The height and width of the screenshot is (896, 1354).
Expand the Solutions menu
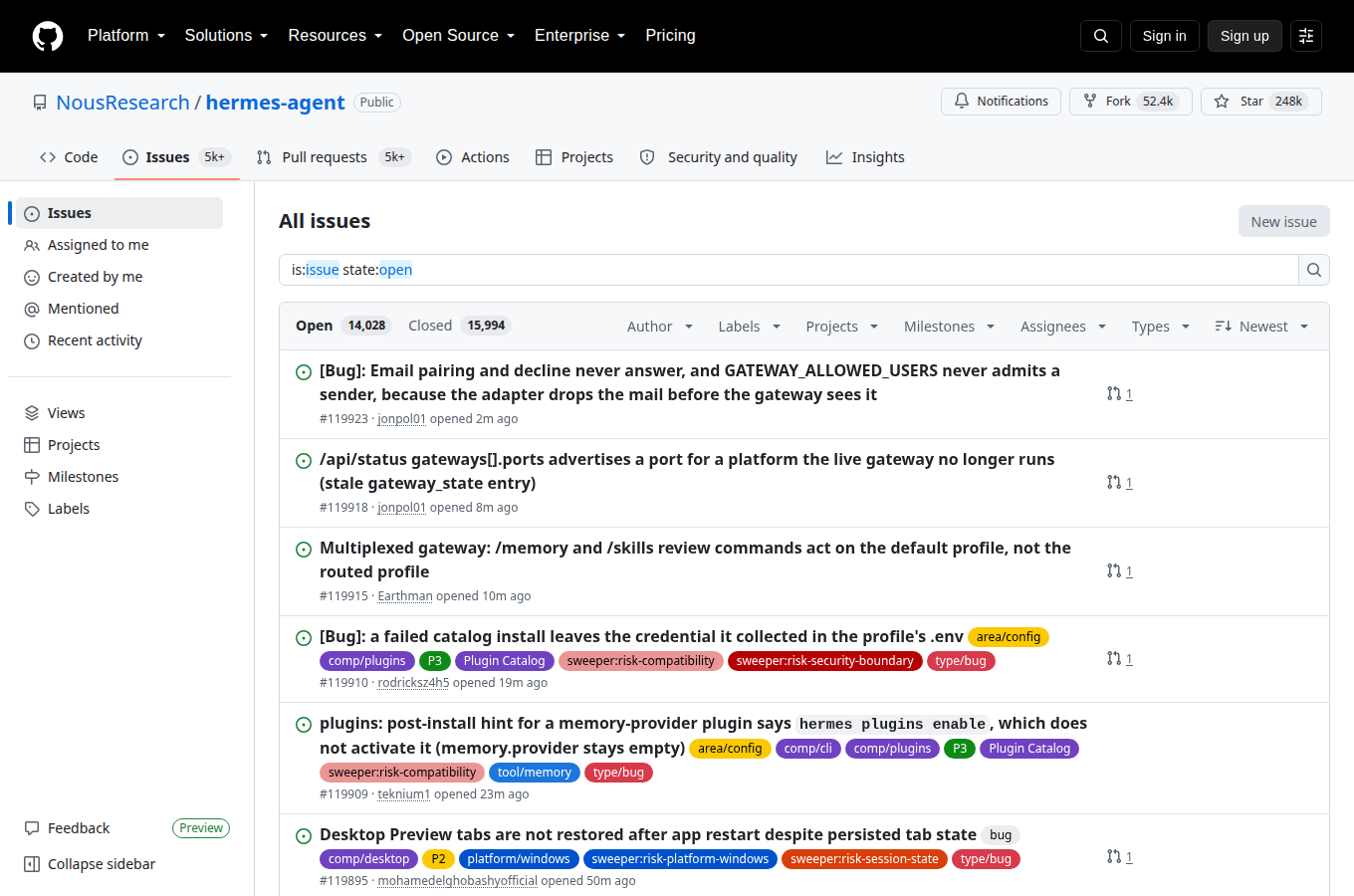[227, 36]
